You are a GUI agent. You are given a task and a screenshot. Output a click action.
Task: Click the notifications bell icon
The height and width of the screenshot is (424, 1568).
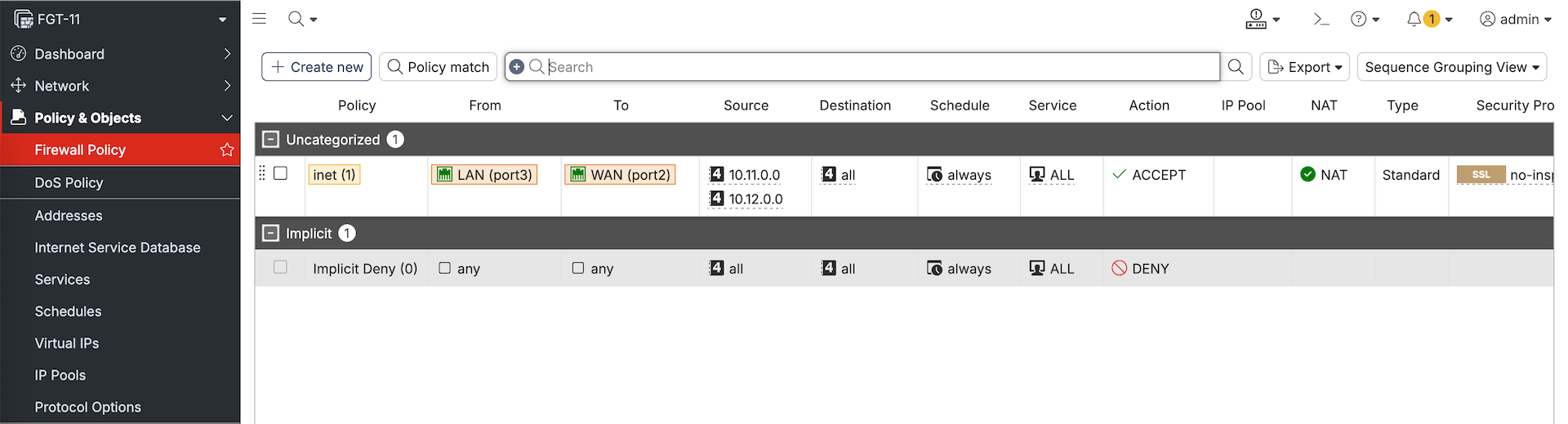click(x=1414, y=19)
